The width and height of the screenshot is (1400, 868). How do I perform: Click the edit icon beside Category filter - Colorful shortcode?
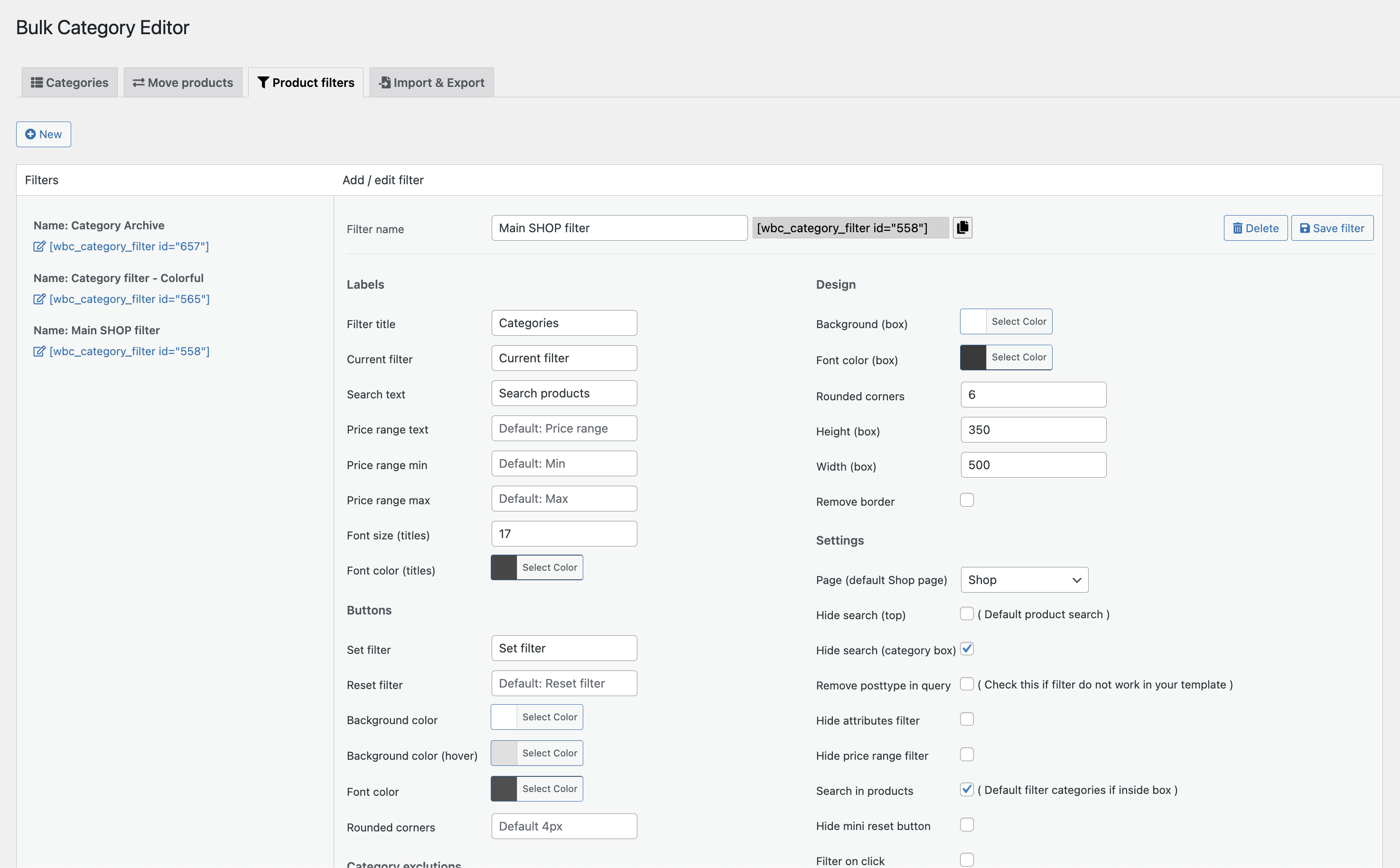click(x=39, y=299)
